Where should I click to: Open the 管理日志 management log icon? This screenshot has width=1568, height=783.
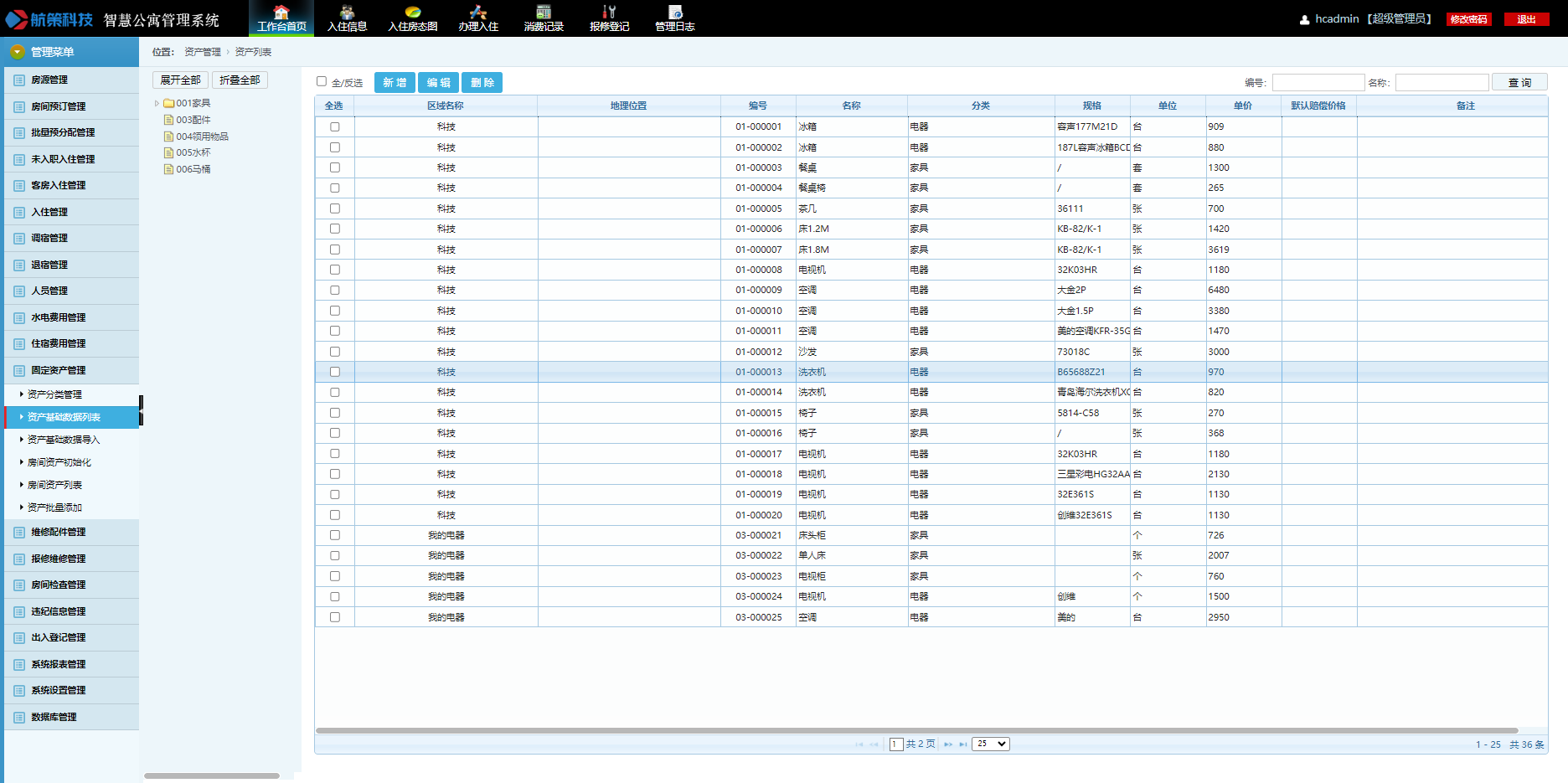click(674, 18)
